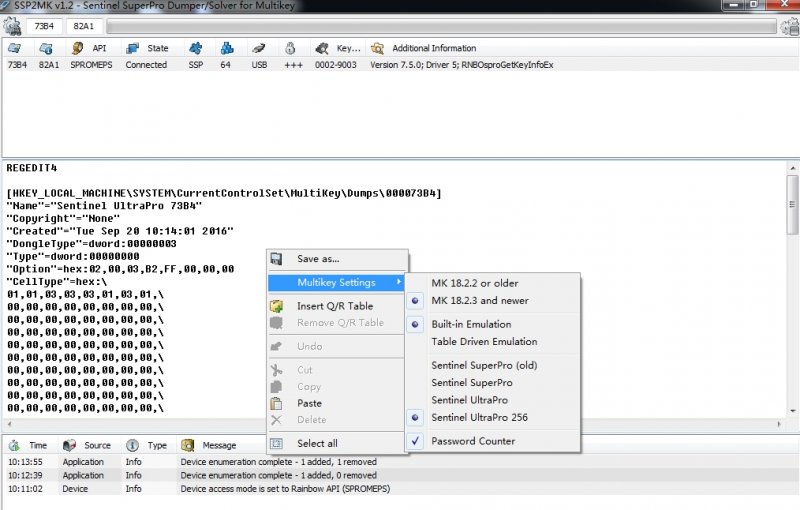Click the Rainbow API (SPROMEPS) log message
This screenshot has height=510, width=800.
coord(285,489)
